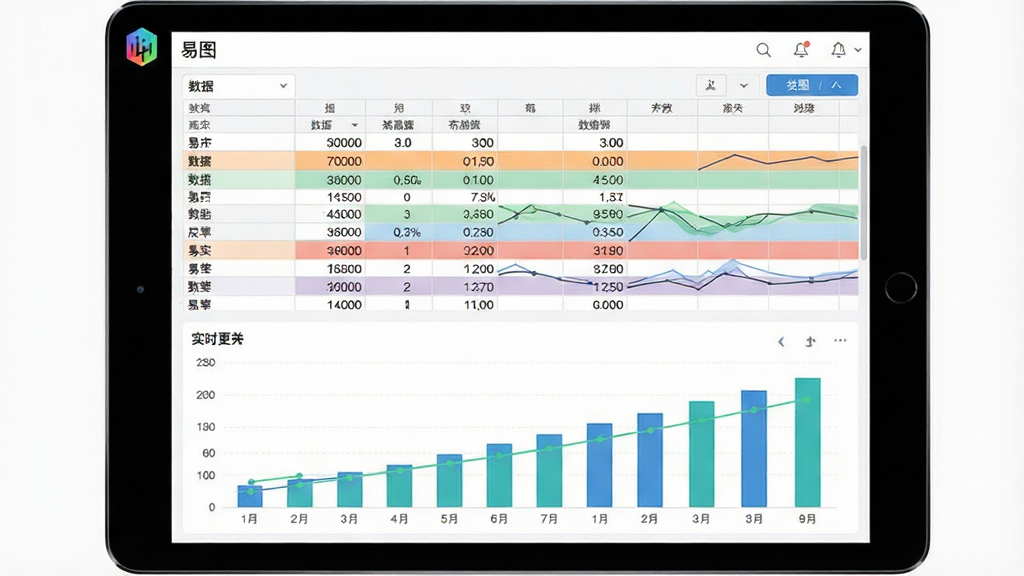Click the 1250 value in the purple row
Viewport: 1024px width, 576px height.
pyautogui.click(x=607, y=287)
